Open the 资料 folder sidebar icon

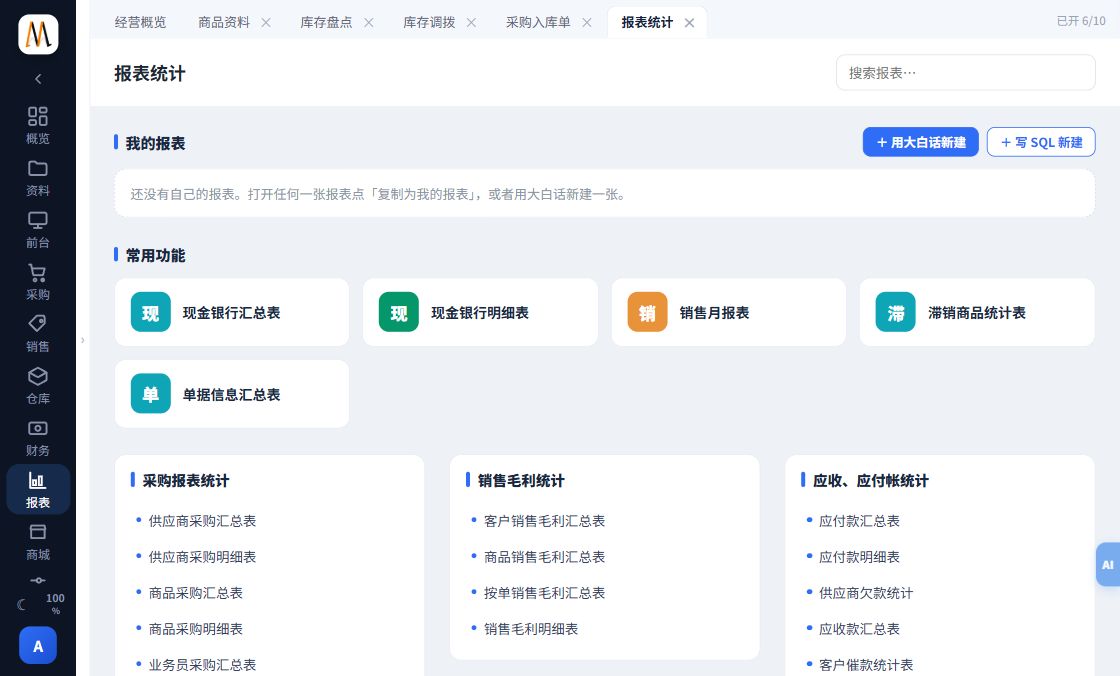click(x=38, y=177)
